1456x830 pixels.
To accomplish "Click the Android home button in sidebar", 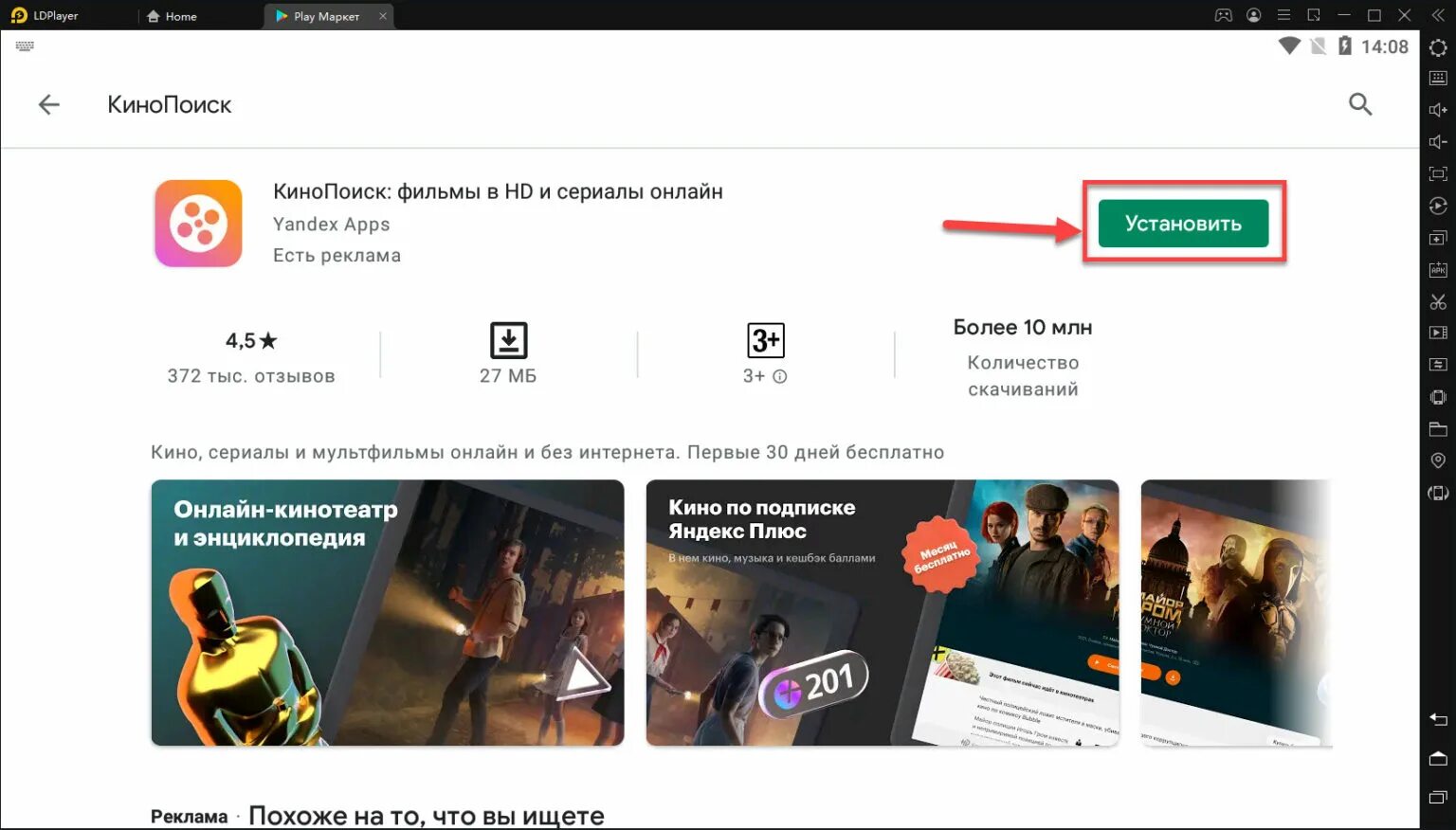I will (1438, 758).
